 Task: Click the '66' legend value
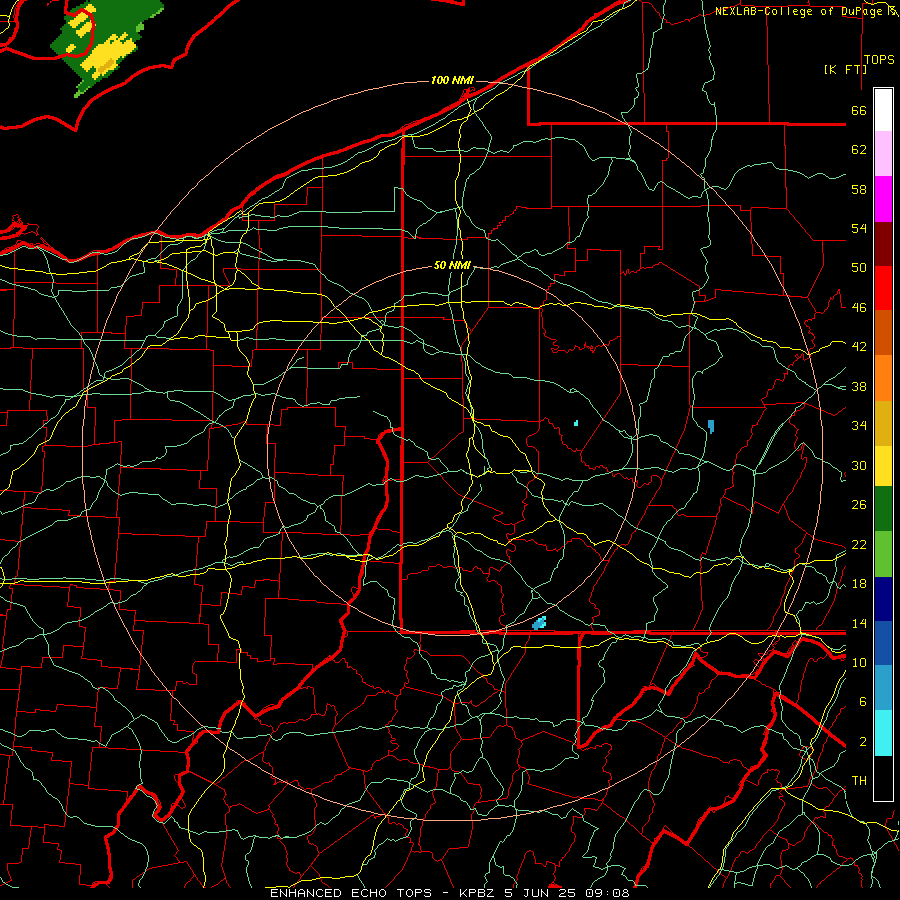click(x=859, y=110)
